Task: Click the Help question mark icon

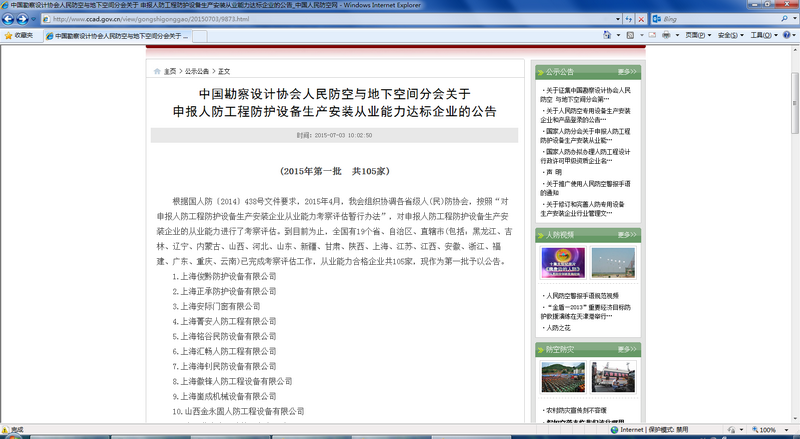Action: coord(786,35)
